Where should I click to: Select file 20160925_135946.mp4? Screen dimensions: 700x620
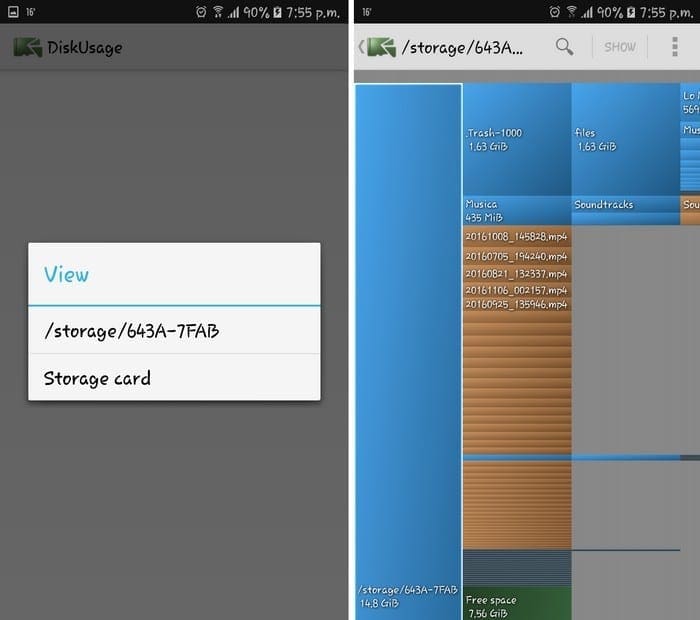pos(517,304)
